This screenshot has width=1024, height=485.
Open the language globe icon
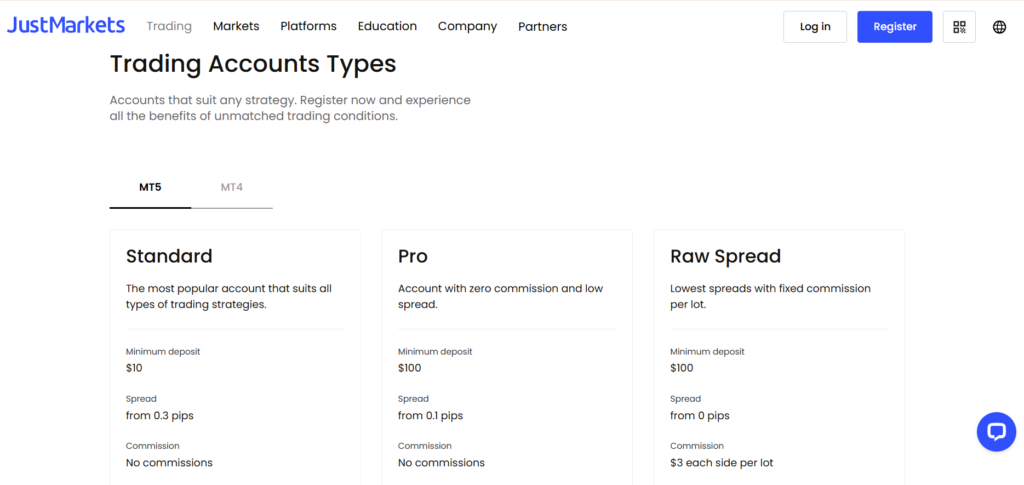[999, 27]
